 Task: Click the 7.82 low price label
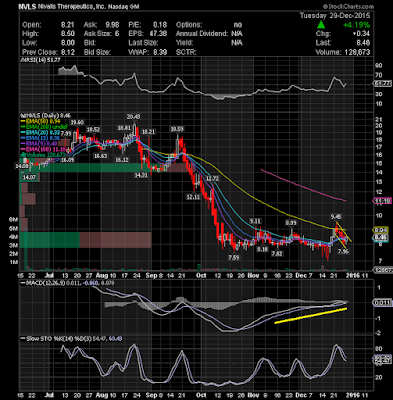tap(277, 253)
